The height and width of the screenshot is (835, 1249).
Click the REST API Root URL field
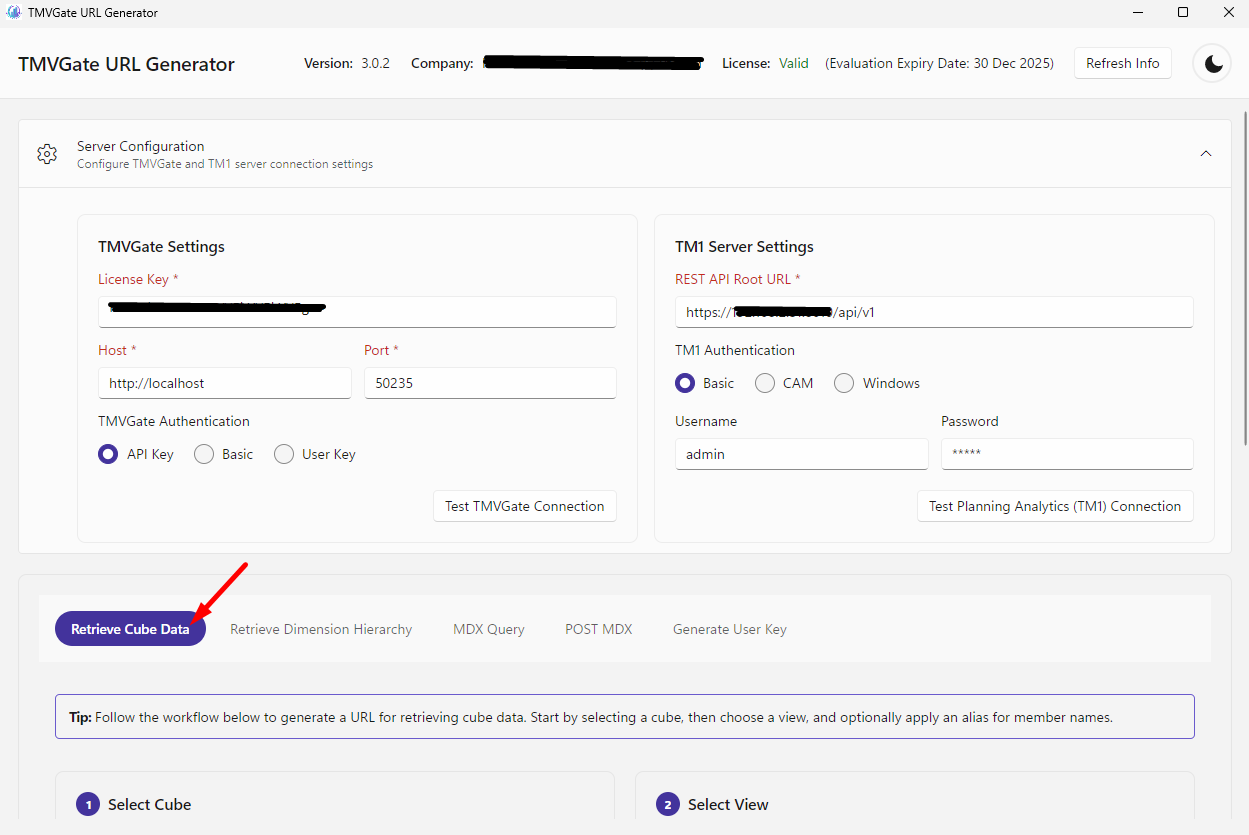pos(934,311)
